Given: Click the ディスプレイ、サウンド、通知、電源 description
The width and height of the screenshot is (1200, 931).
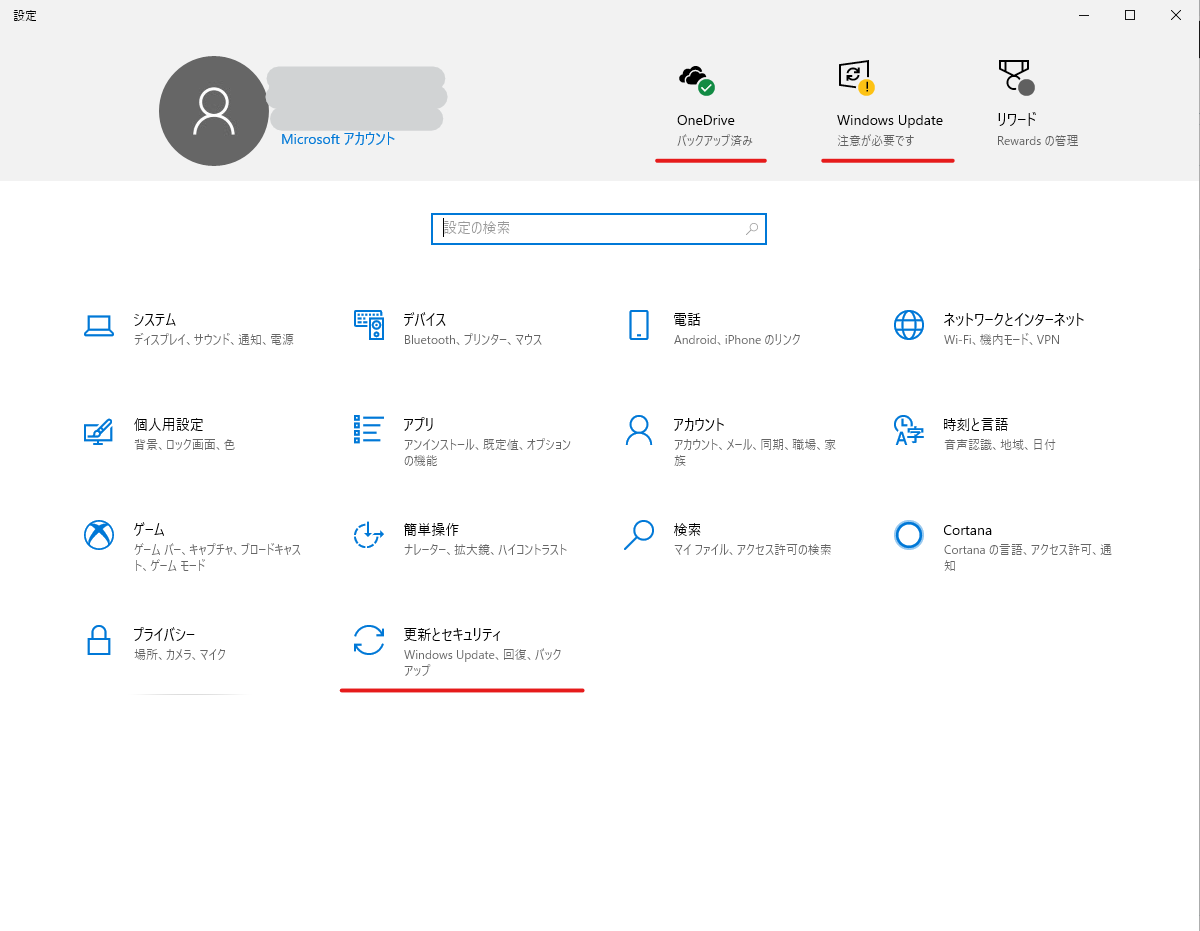Looking at the screenshot, I should click(214, 340).
